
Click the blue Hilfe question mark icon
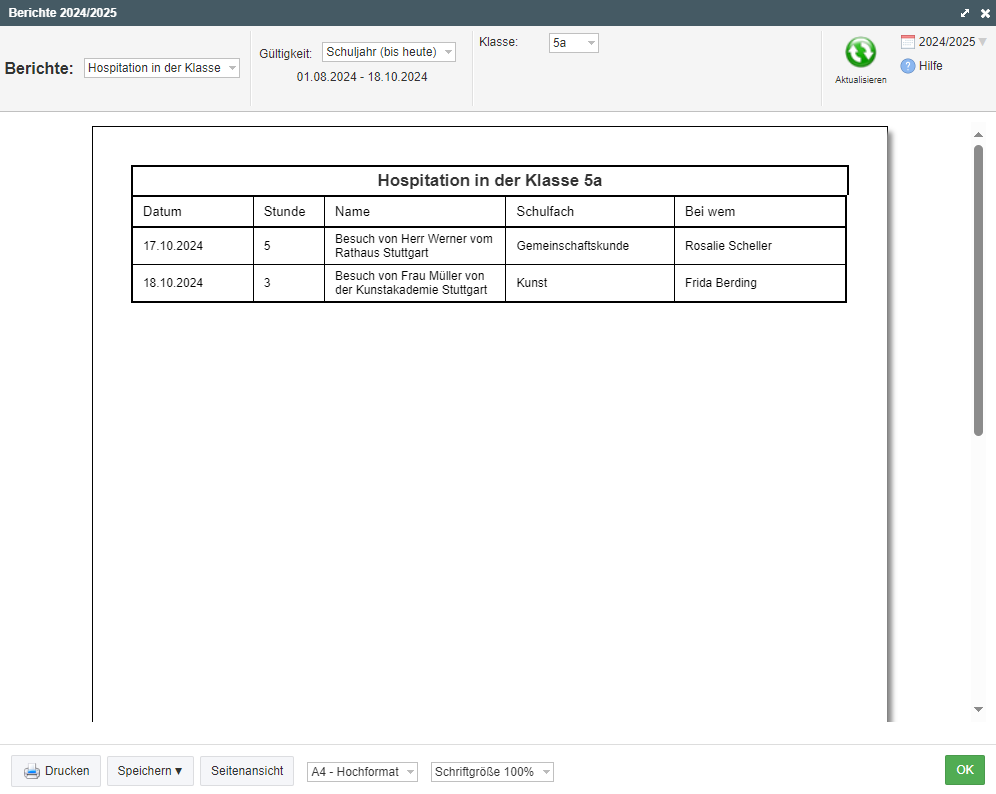coord(908,66)
